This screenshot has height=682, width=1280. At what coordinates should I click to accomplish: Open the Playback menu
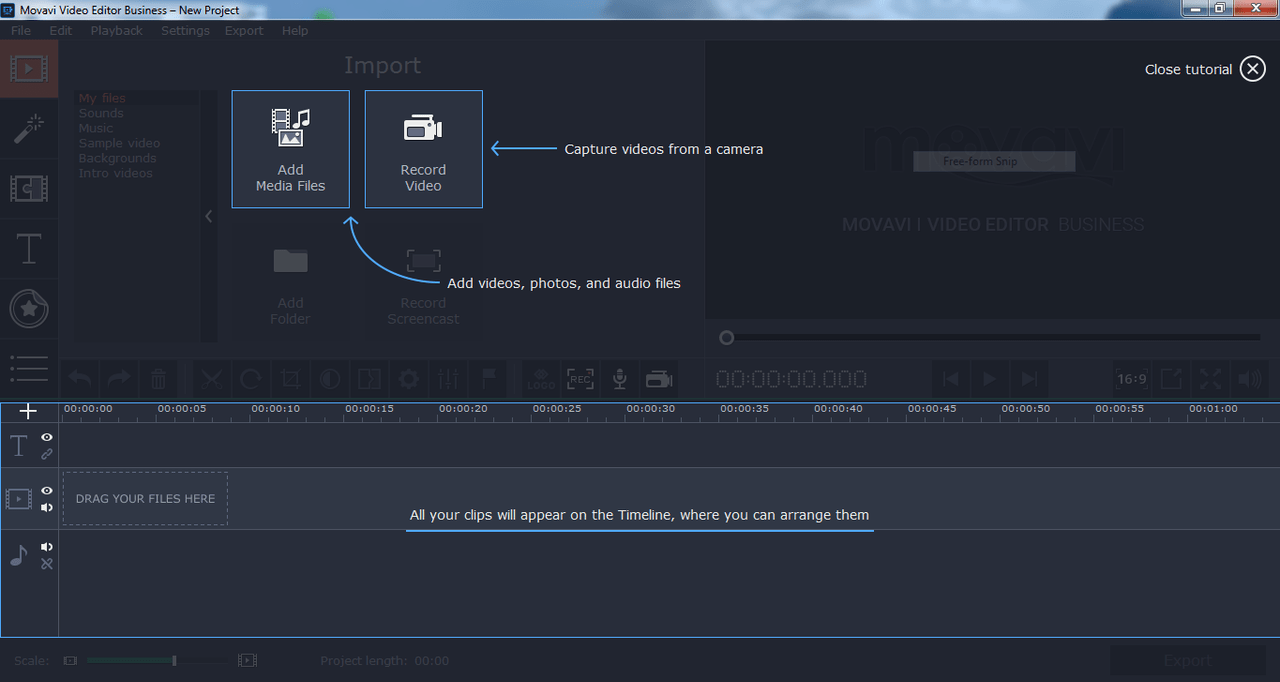[117, 31]
